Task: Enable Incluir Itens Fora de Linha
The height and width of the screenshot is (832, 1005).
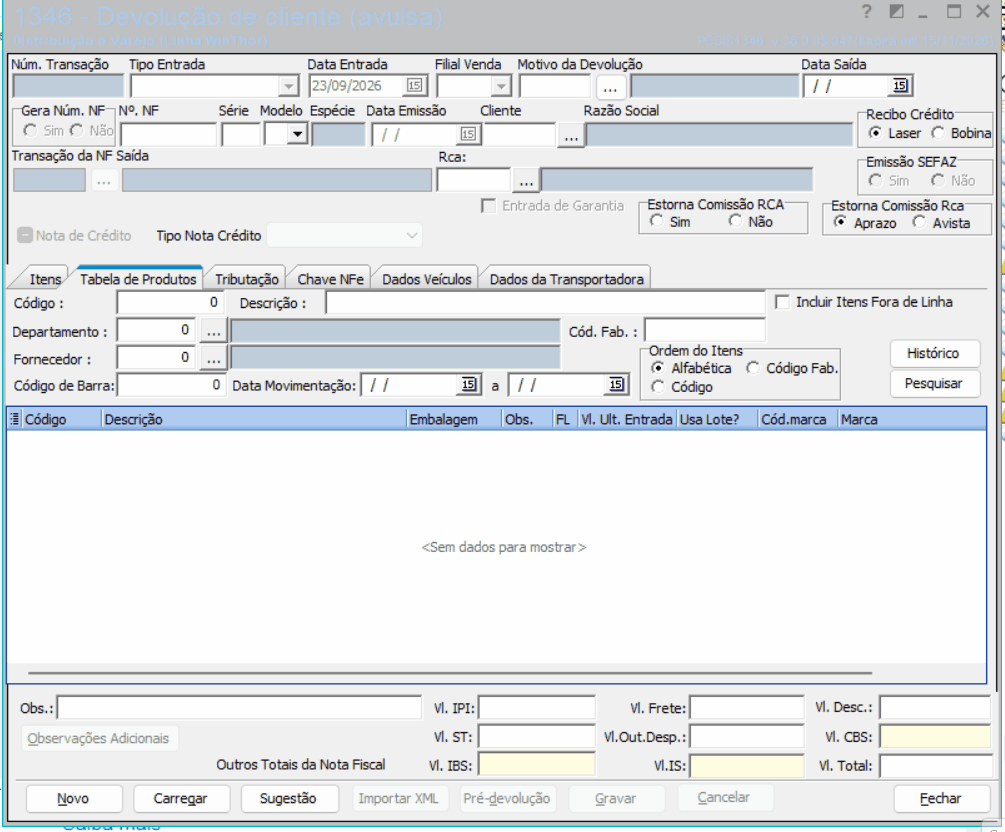Action: point(782,302)
